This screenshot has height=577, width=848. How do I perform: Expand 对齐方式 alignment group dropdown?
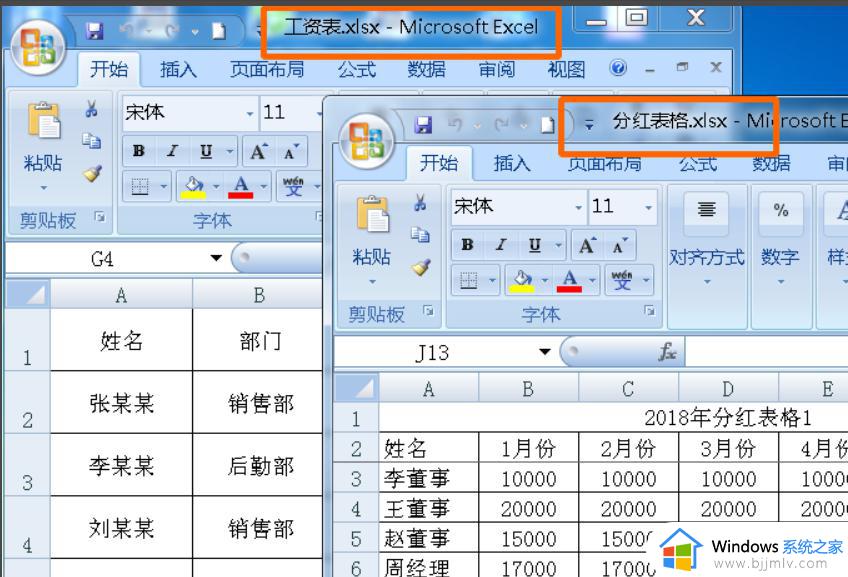(x=707, y=282)
